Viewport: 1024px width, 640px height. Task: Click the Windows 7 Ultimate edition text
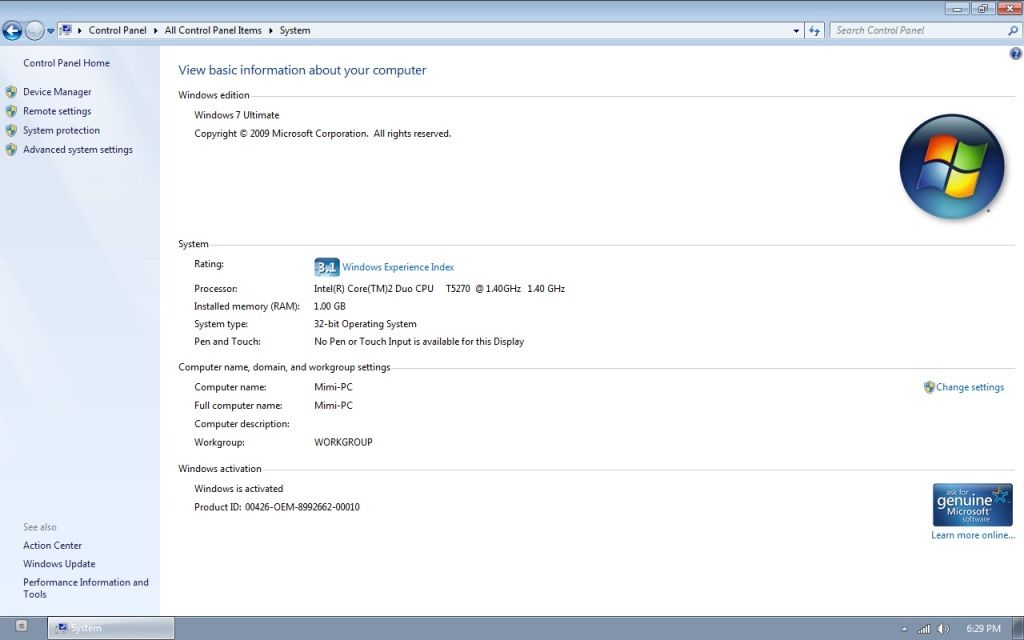pyautogui.click(x=236, y=115)
